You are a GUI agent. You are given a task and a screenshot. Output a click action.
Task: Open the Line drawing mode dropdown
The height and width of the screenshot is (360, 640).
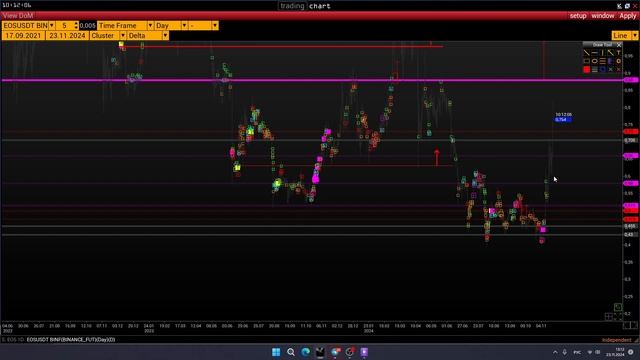click(x=634, y=36)
